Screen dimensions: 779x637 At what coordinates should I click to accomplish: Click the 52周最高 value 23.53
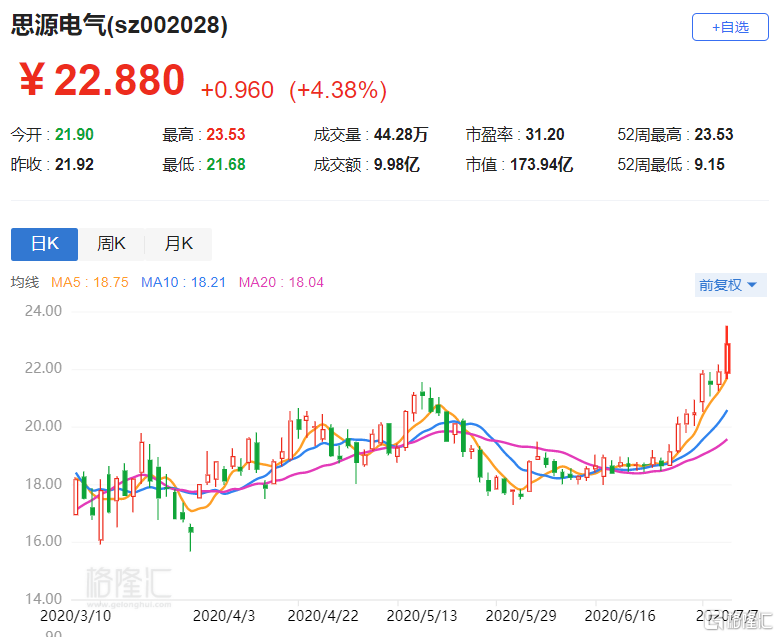coord(713,134)
